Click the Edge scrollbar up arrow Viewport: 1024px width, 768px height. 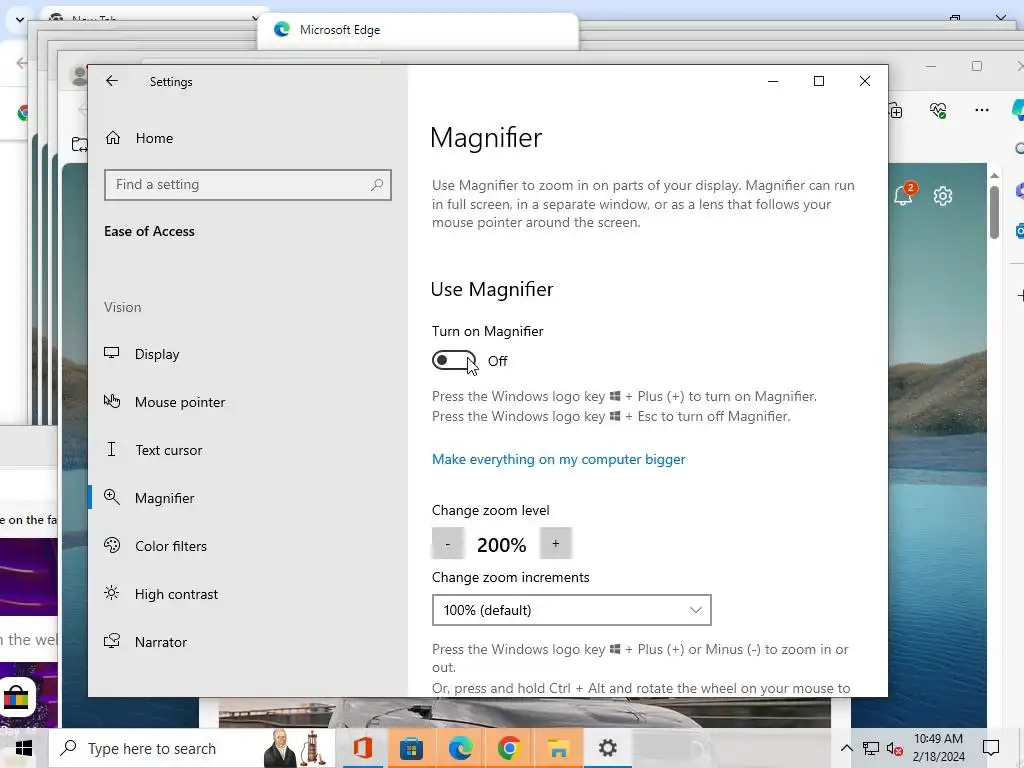click(x=994, y=175)
